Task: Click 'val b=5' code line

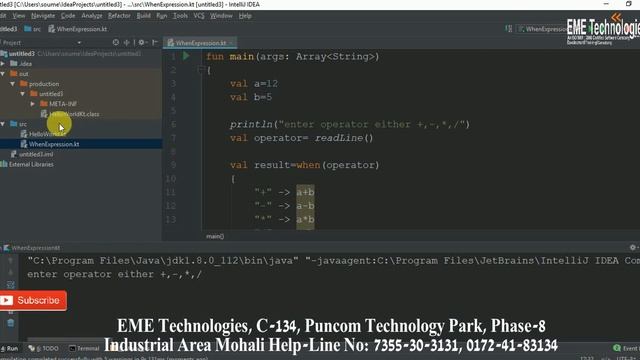Action: pos(251,97)
